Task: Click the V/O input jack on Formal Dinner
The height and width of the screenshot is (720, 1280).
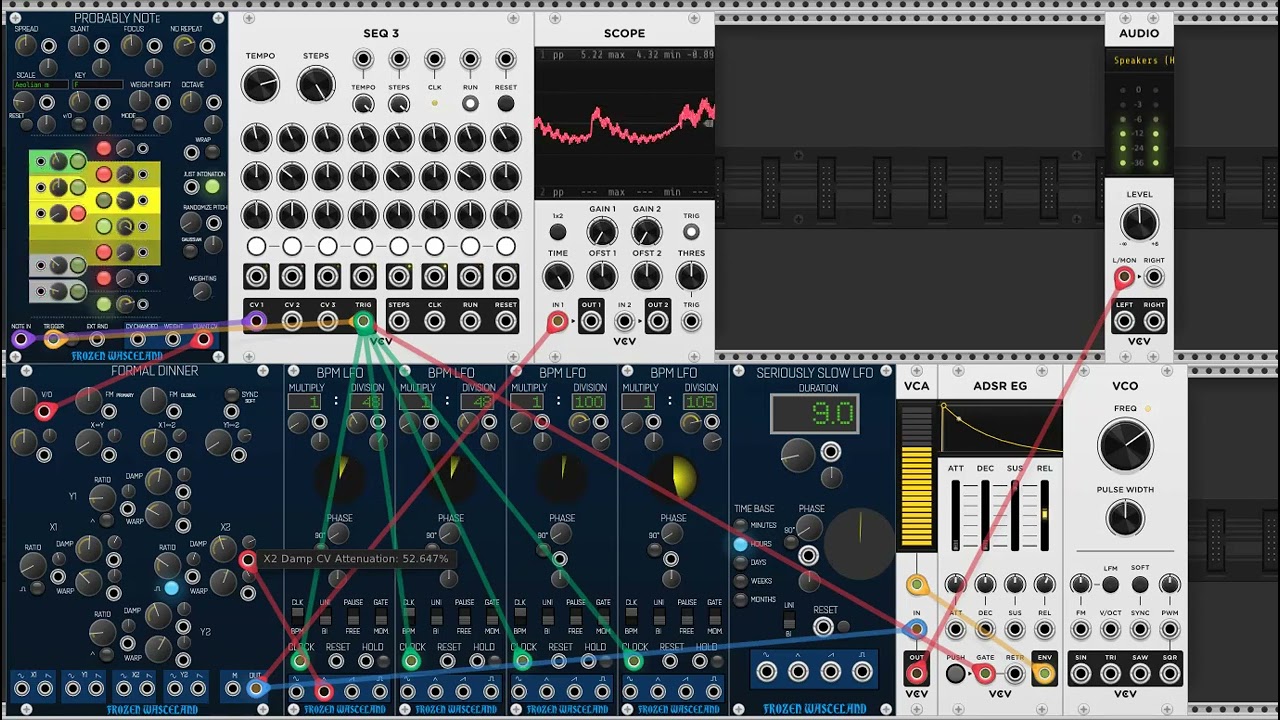Action: 44,411
